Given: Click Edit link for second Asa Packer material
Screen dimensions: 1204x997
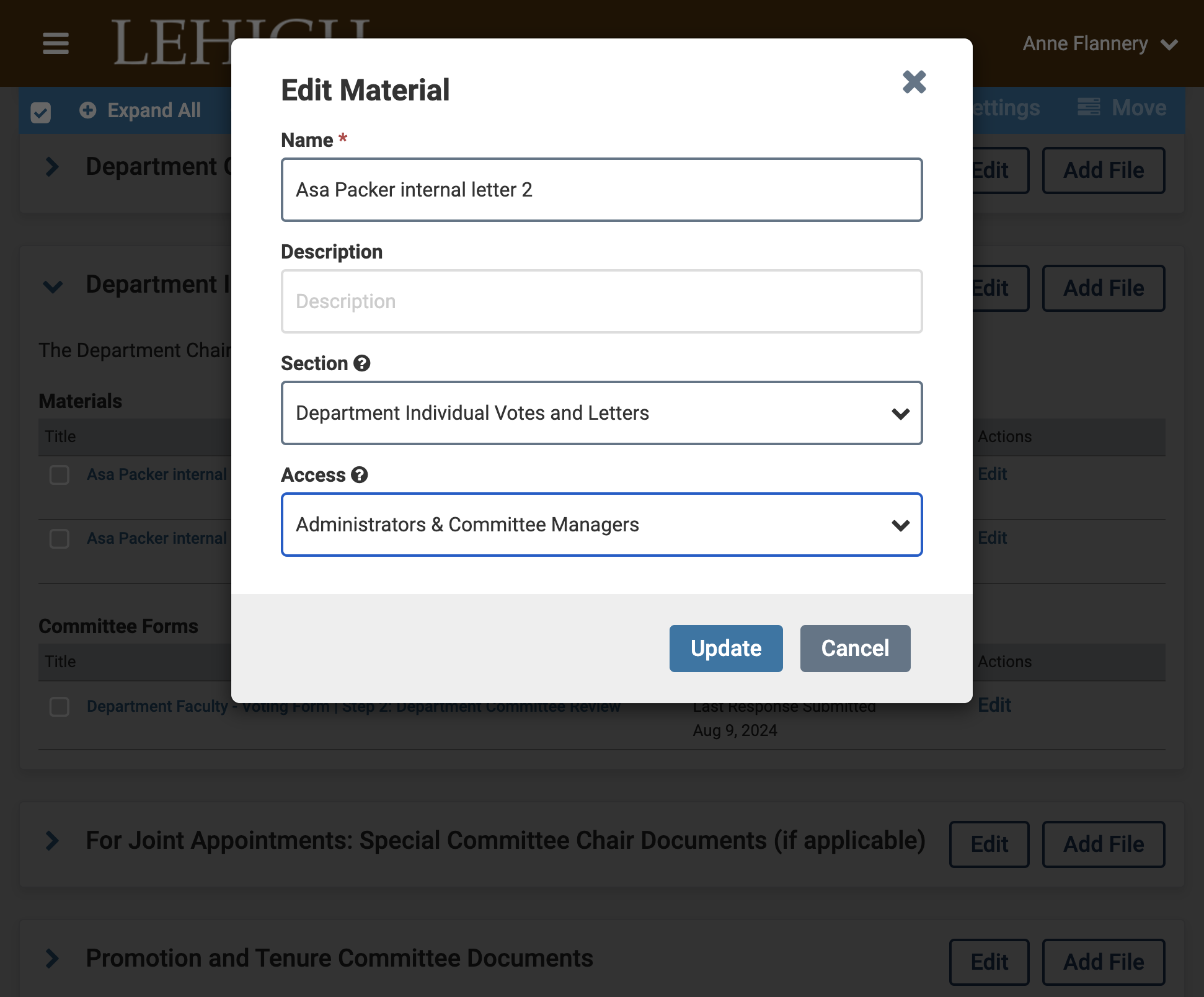Looking at the screenshot, I should tap(993, 538).
